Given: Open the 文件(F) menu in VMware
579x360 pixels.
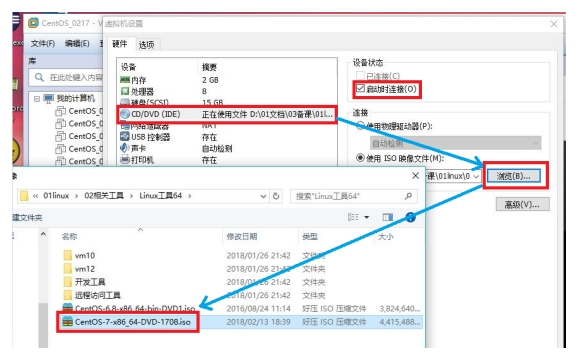Looking at the screenshot, I should 42,44.
